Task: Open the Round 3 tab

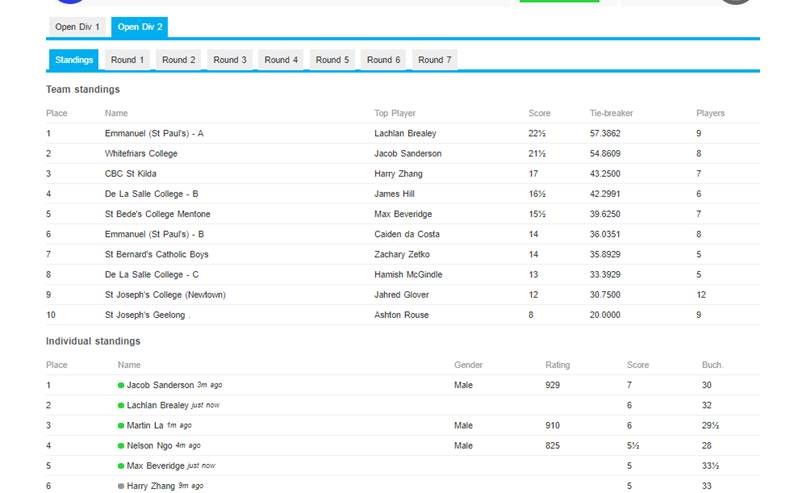Action: (x=230, y=60)
